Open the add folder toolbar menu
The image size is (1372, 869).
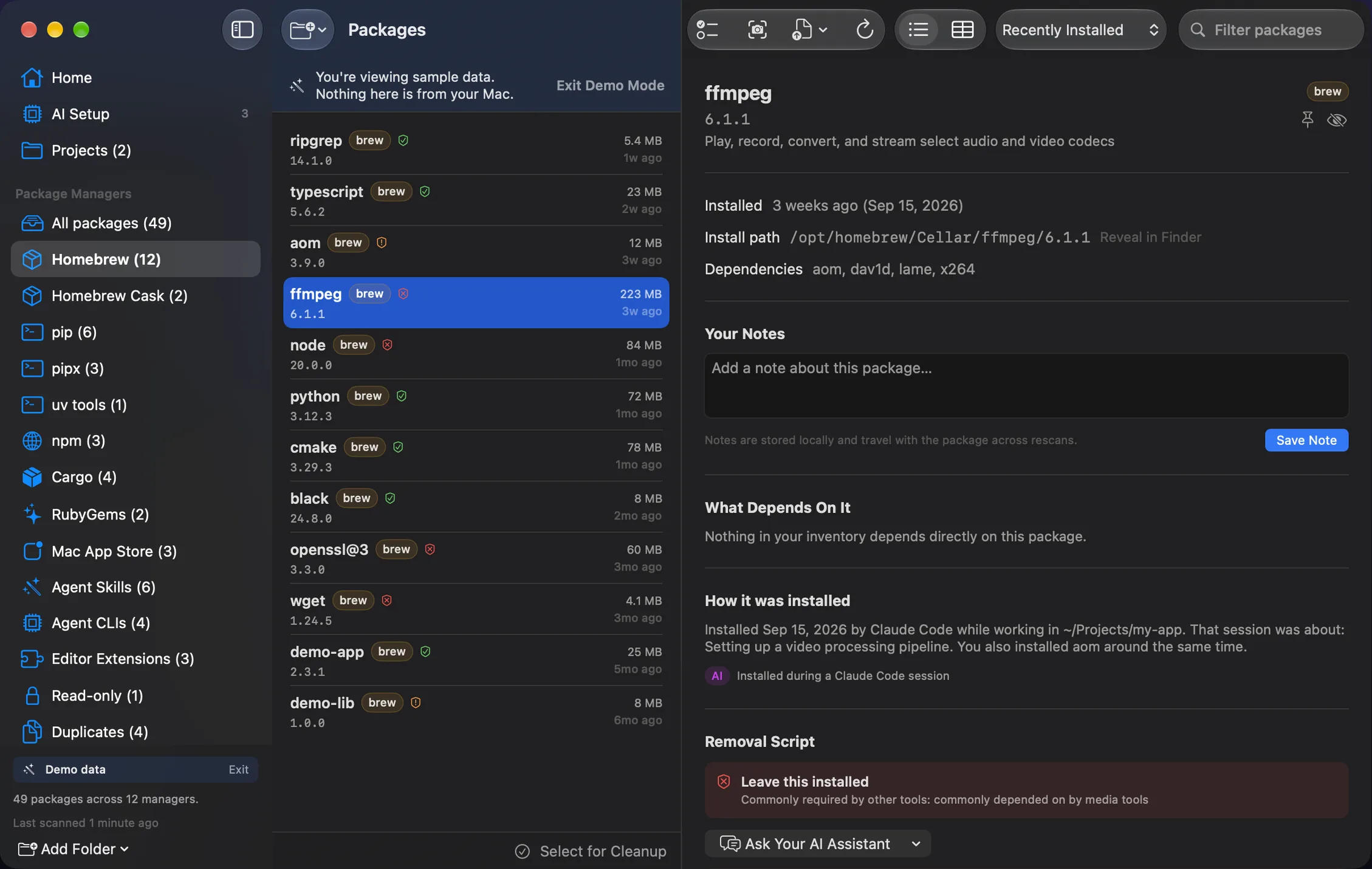coord(307,29)
